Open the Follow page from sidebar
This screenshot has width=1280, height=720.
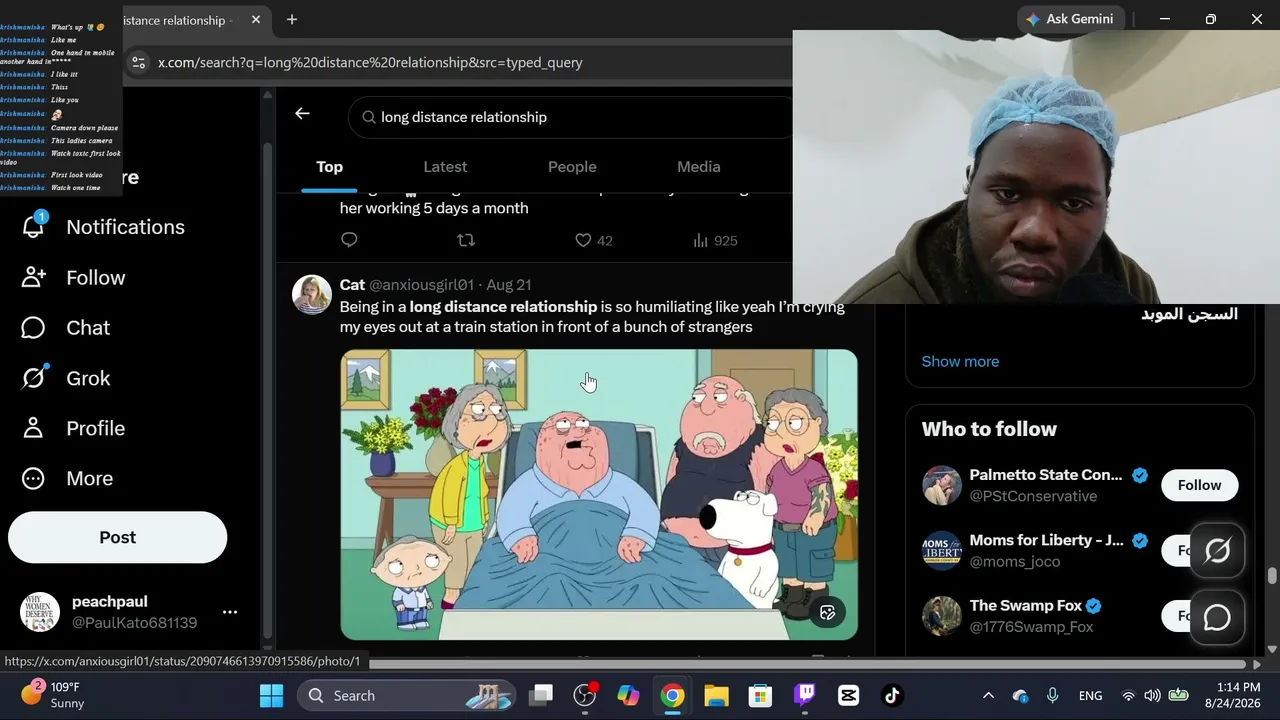[x=73, y=278]
